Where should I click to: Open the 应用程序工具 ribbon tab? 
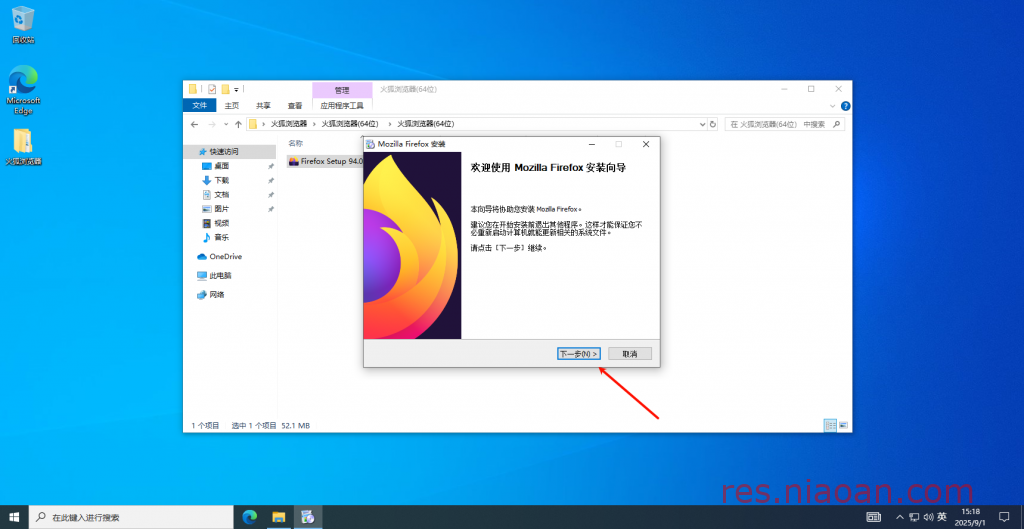point(342,105)
